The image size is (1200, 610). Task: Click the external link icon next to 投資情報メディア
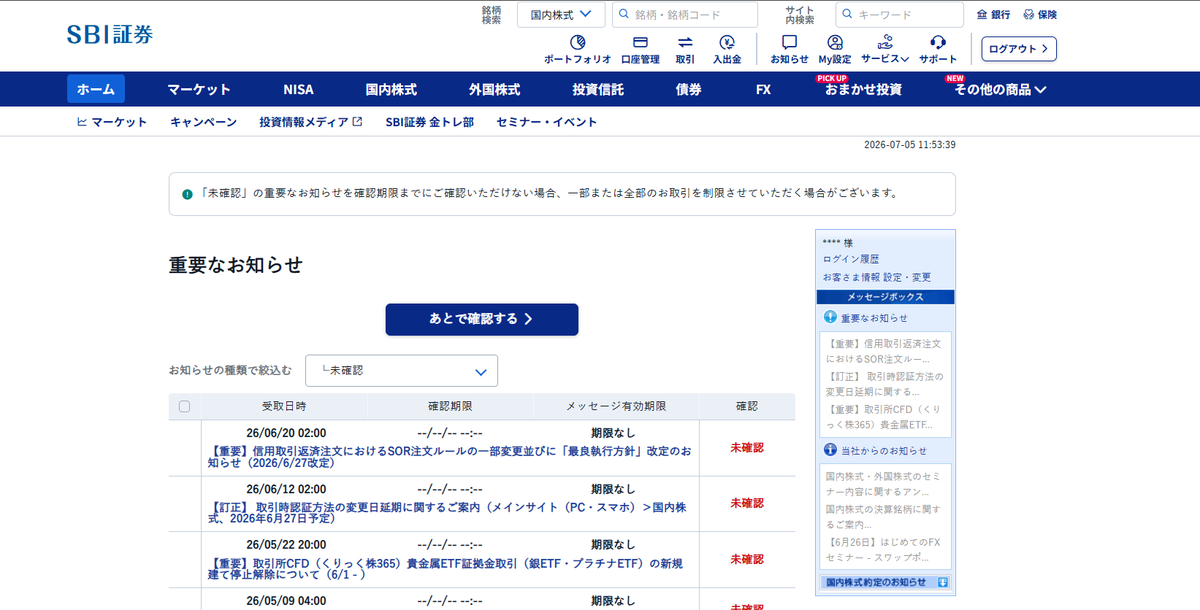(357, 122)
